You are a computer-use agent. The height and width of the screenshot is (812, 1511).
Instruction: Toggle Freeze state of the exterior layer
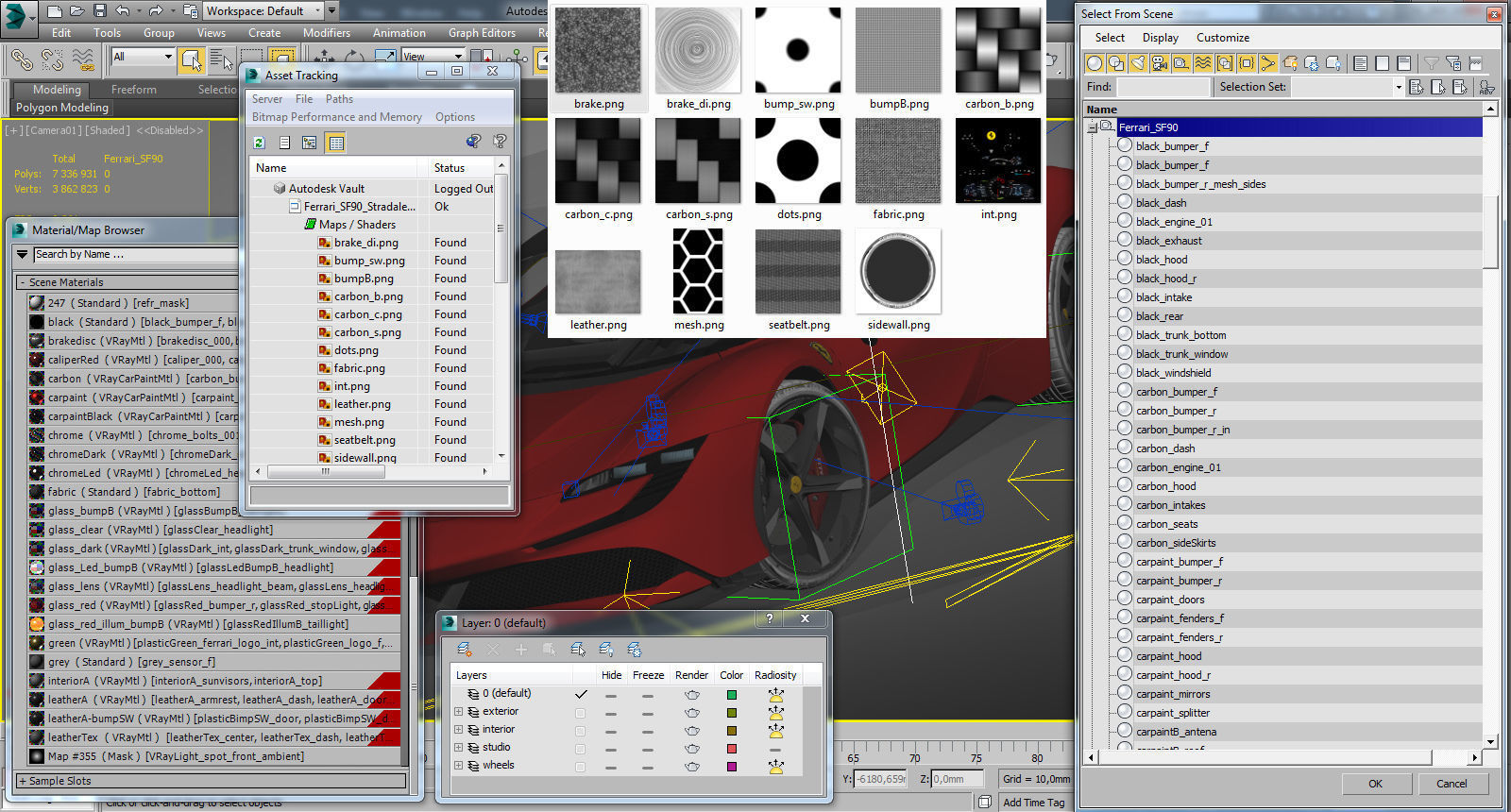pyautogui.click(x=647, y=712)
